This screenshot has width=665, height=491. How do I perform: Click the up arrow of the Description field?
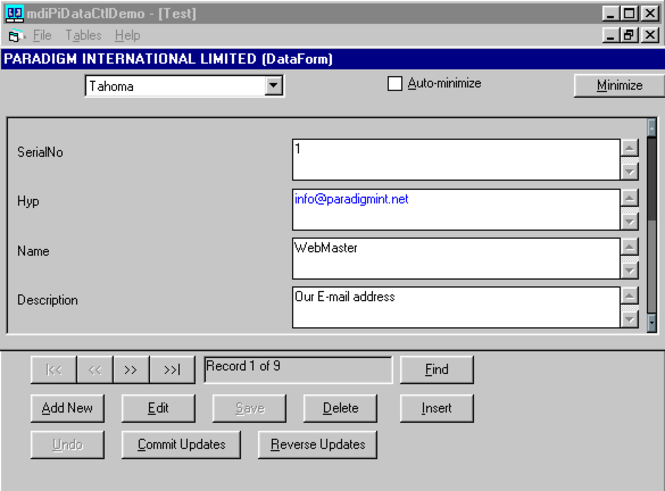[630, 296]
